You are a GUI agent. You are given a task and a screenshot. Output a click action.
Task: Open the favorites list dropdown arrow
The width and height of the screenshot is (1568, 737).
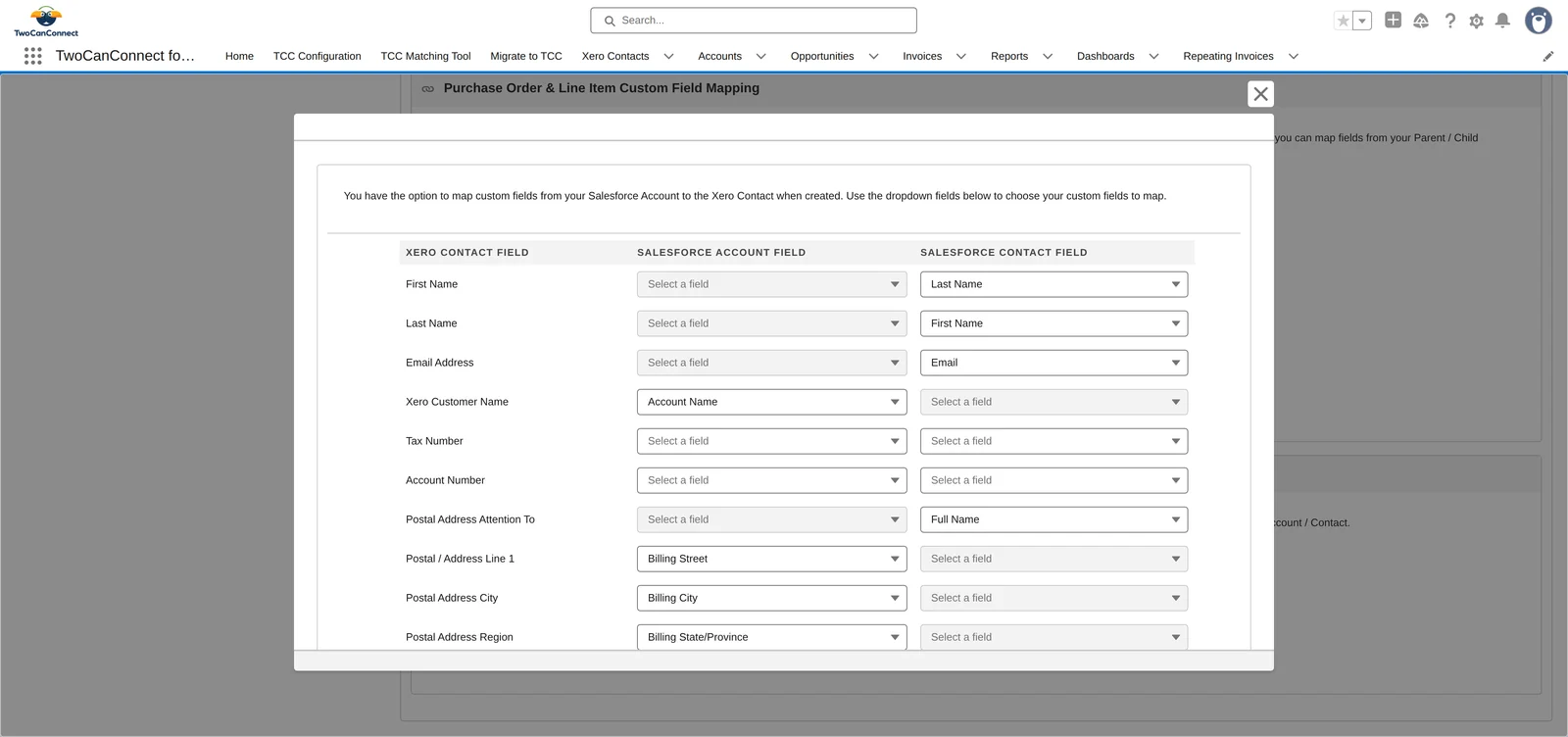1362,21
